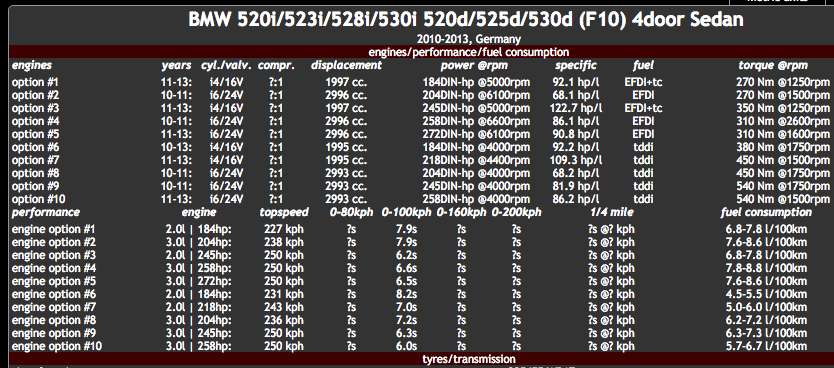Select the 'option #3' engine row label
The width and height of the screenshot is (834, 368).
35,108
